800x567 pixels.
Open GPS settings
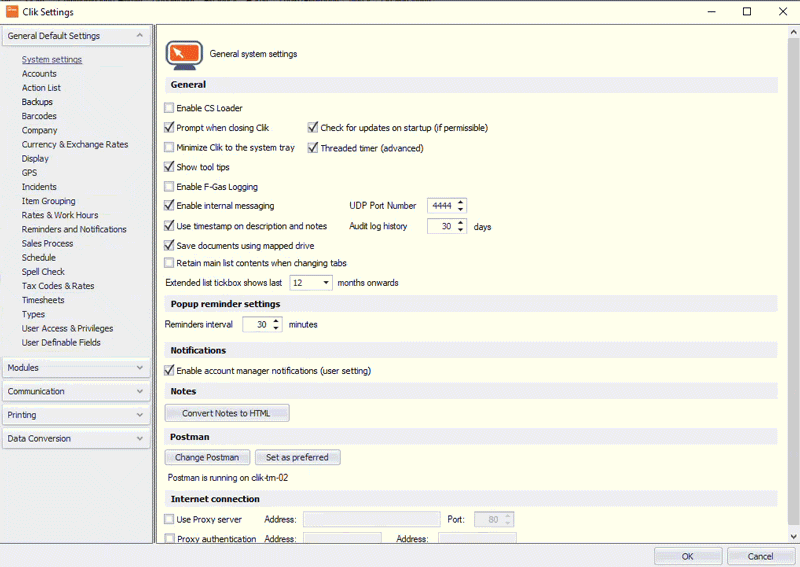(29, 172)
